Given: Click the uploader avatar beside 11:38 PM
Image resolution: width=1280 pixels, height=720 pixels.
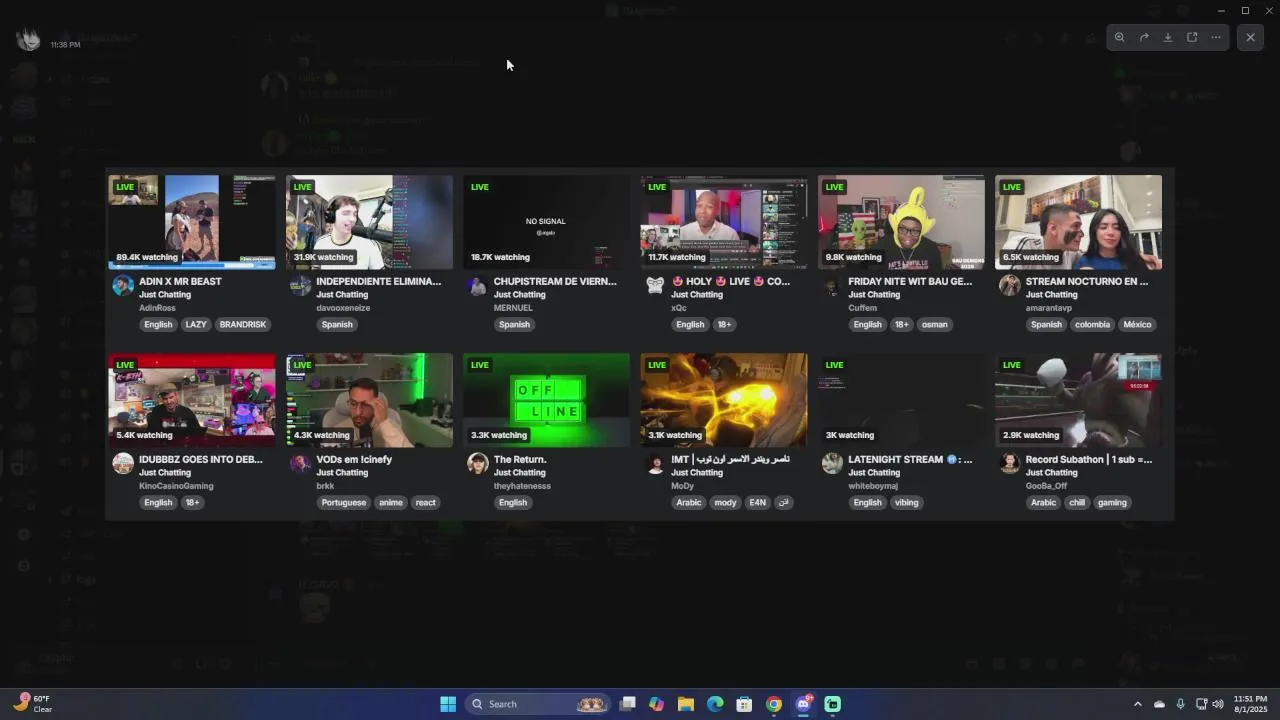Looking at the screenshot, I should pos(29,39).
